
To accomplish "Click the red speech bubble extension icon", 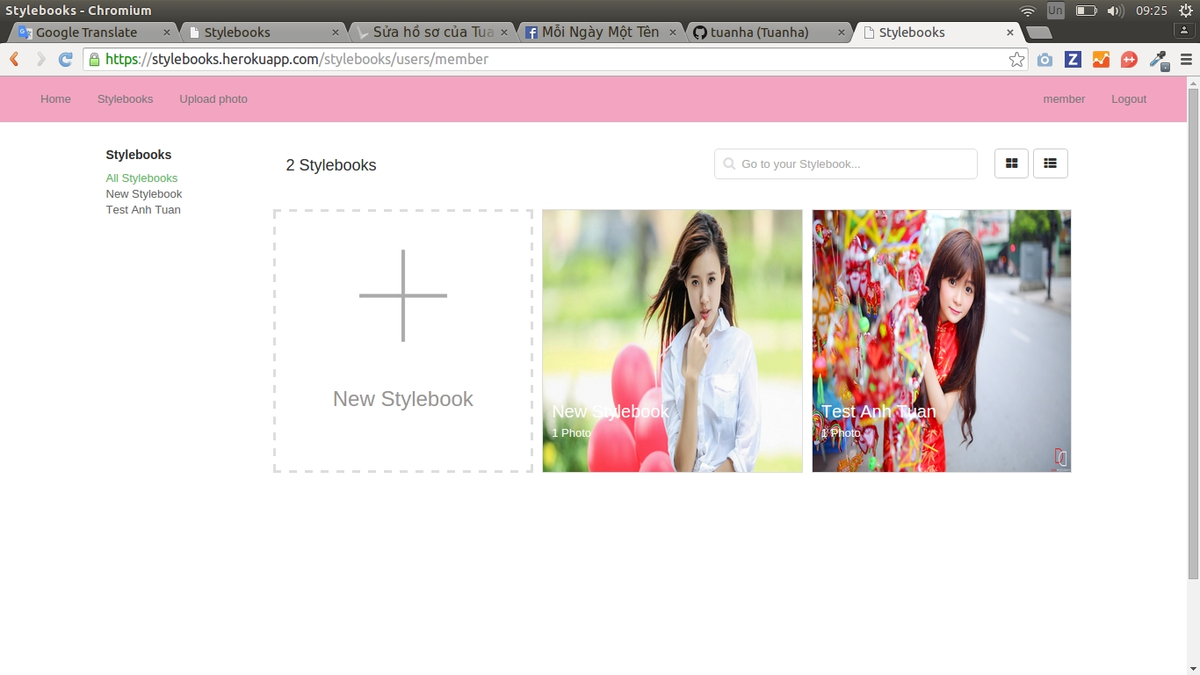I will (1129, 59).
